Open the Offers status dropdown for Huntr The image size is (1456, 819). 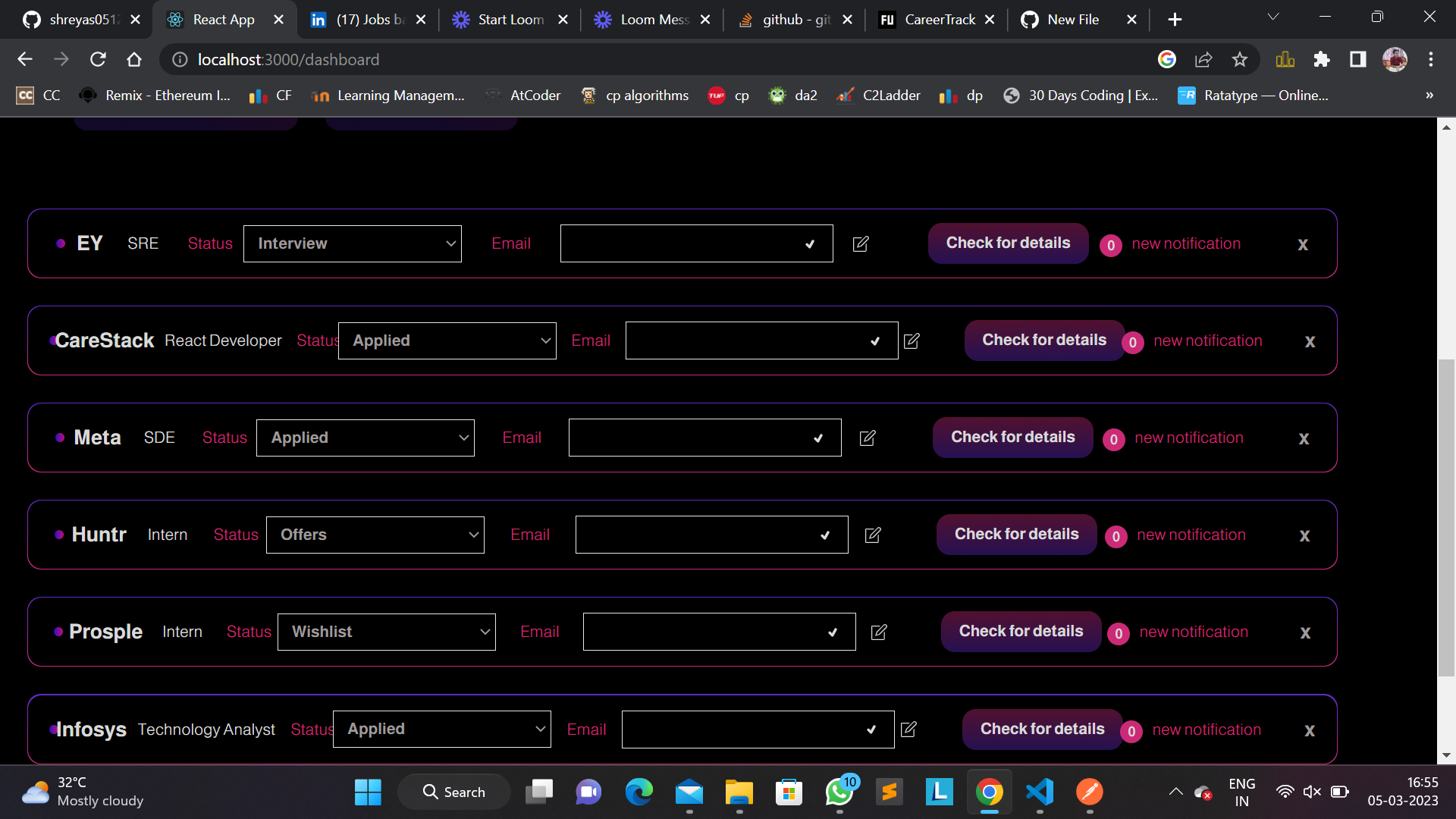point(375,535)
